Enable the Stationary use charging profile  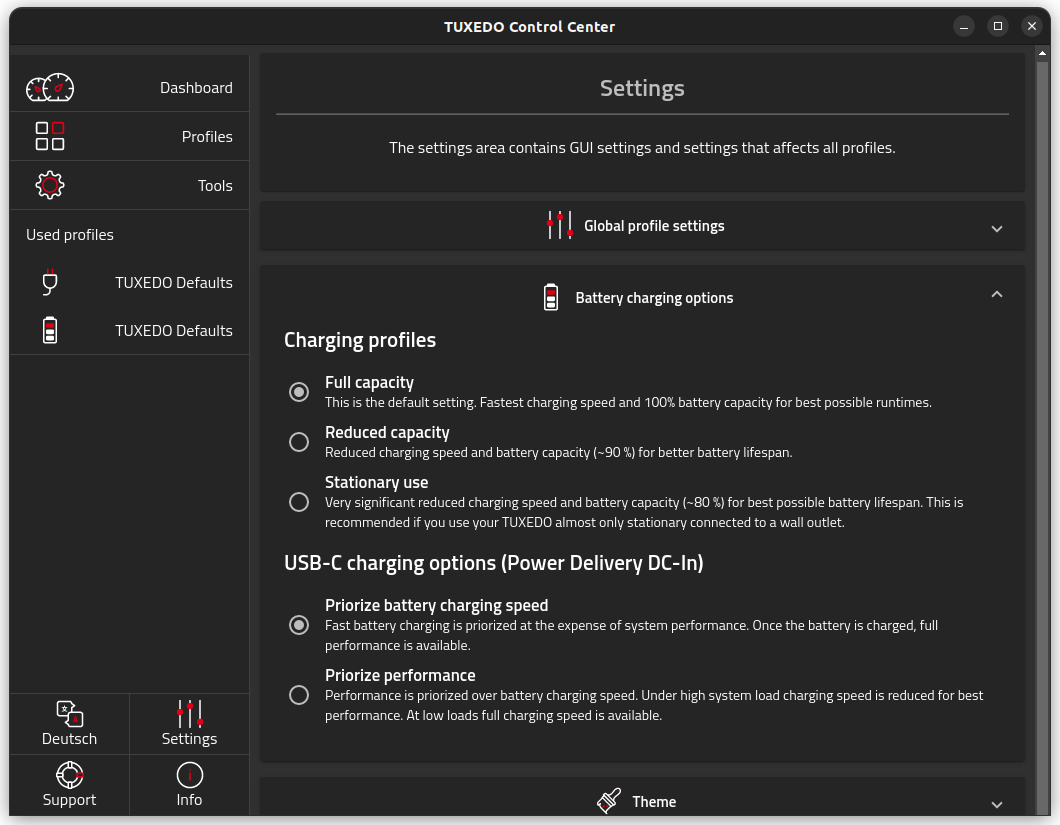(299, 502)
